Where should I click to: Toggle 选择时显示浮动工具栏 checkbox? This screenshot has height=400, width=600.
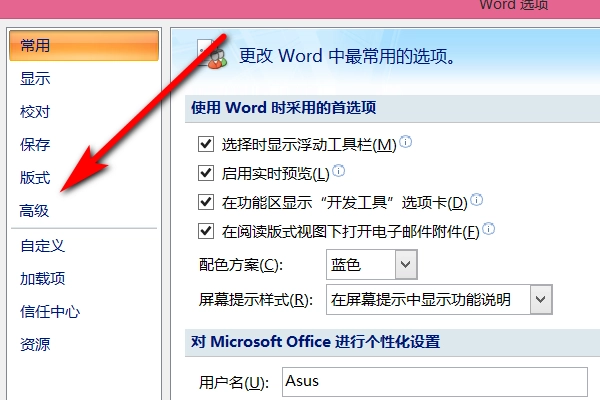pos(206,144)
